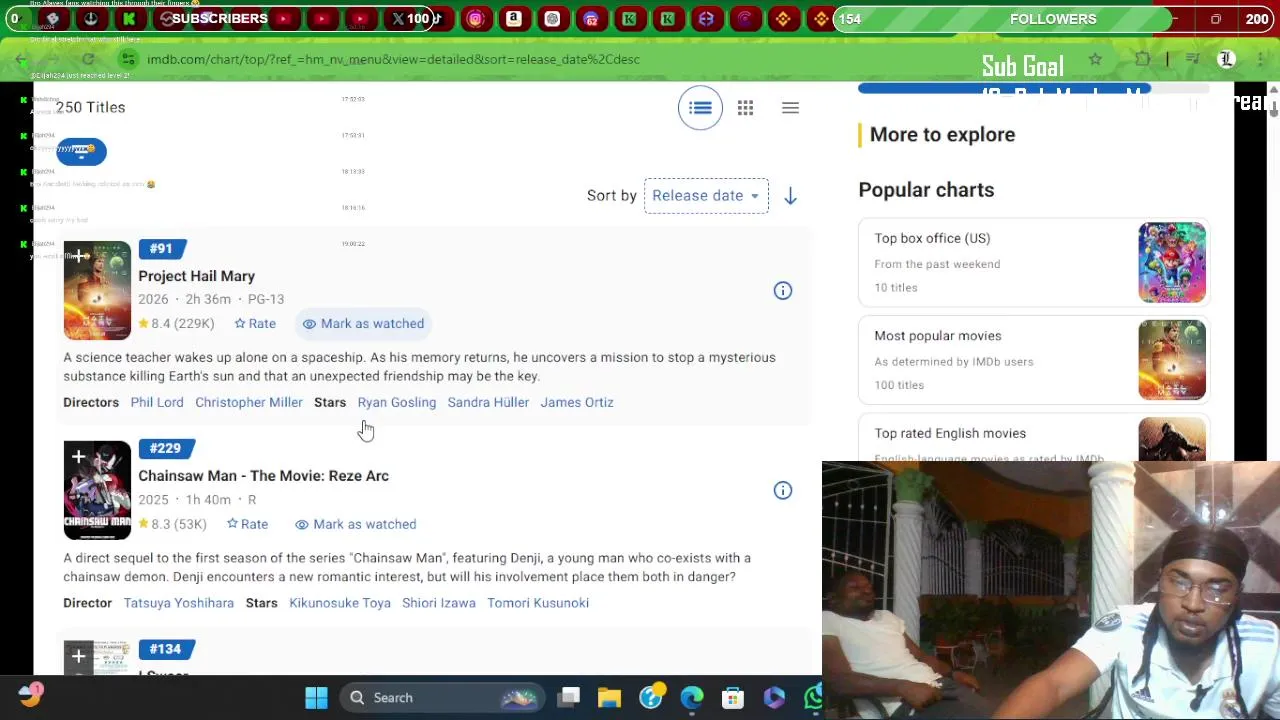
Task: Toggle Mark as watched for Project Hail Mary
Action: 363,323
